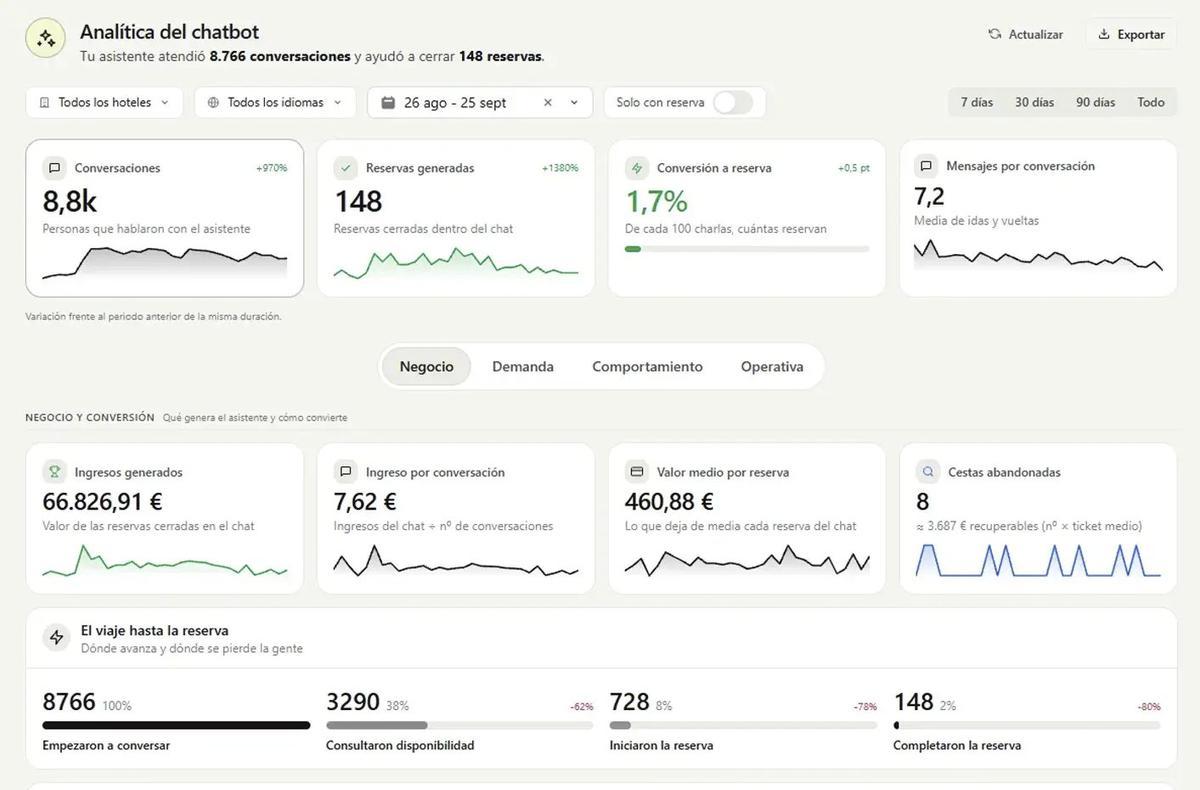This screenshot has height=790, width=1200.
Task: Click the Empezaron a conversar funnel bar
Action: [x=176, y=726]
